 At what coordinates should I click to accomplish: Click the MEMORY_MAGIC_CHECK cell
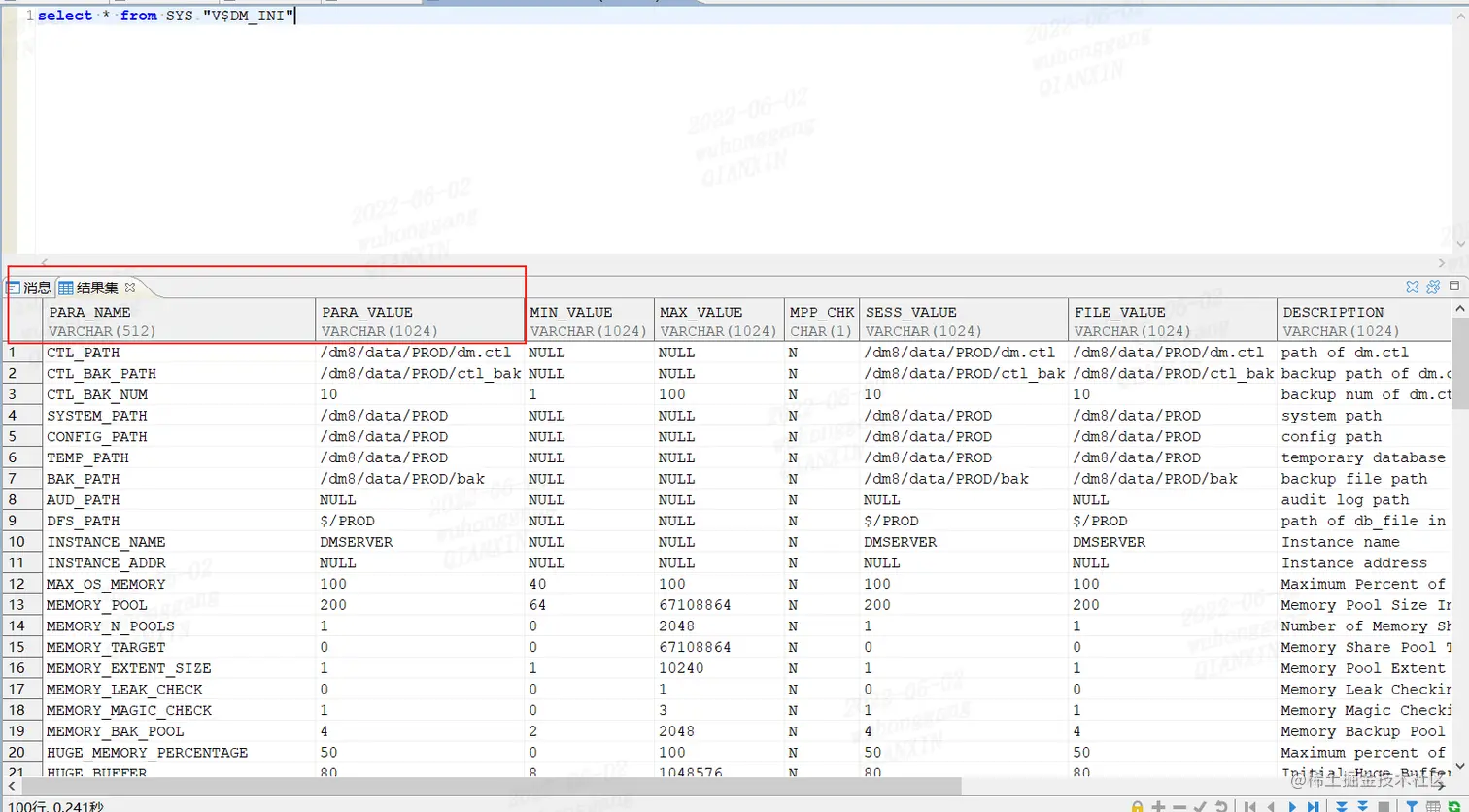pyautogui.click(x=180, y=710)
